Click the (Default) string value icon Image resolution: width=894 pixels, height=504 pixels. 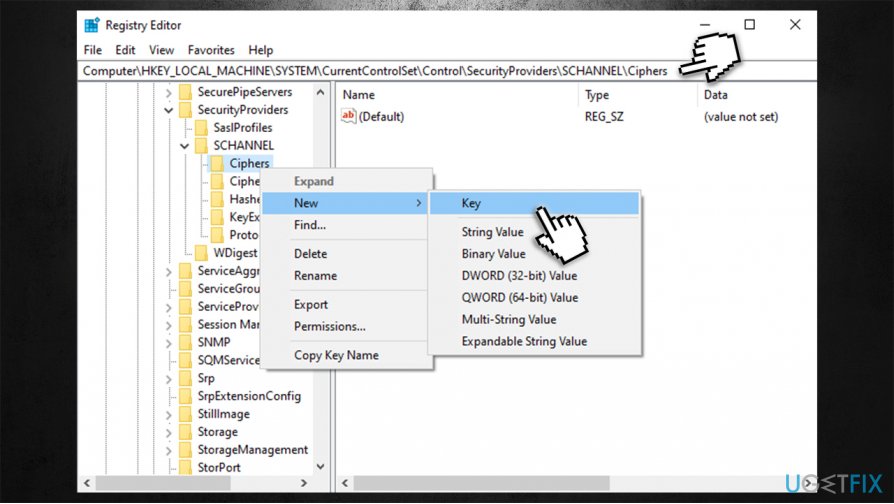(348, 116)
